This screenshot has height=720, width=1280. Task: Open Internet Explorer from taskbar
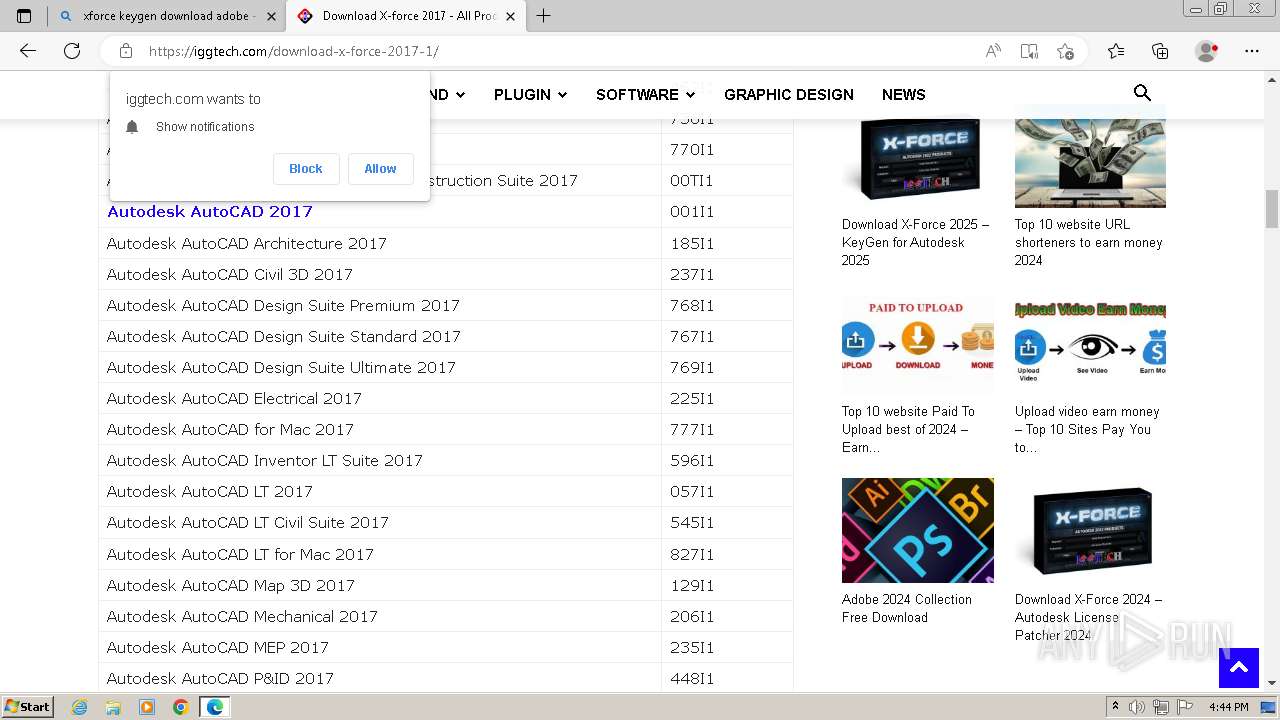pos(80,707)
